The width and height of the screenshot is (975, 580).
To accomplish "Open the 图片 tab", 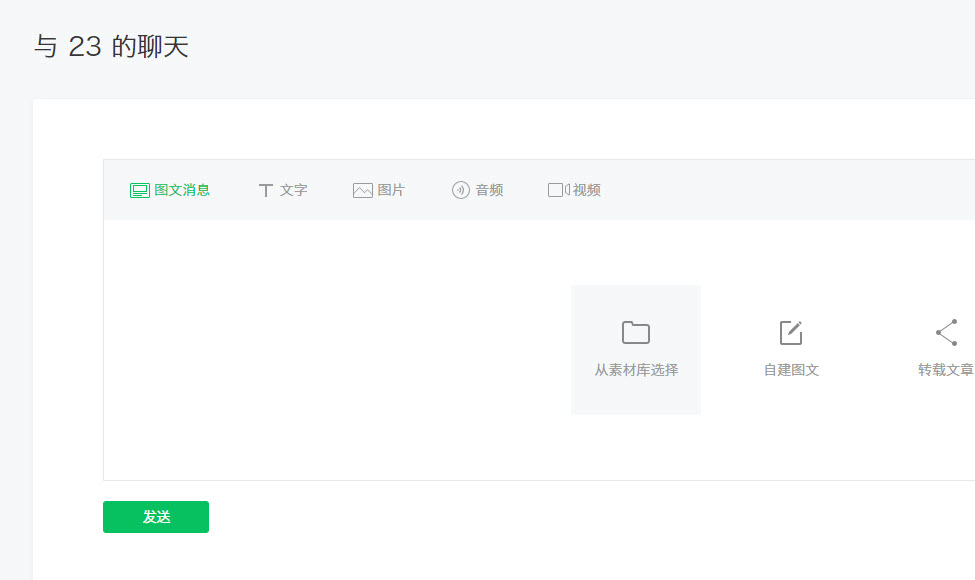I will click(379, 189).
